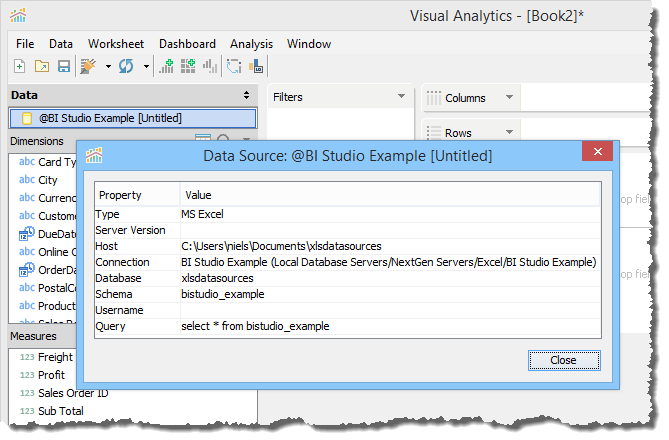Click the blue refresh arrows icon

click(127, 67)
